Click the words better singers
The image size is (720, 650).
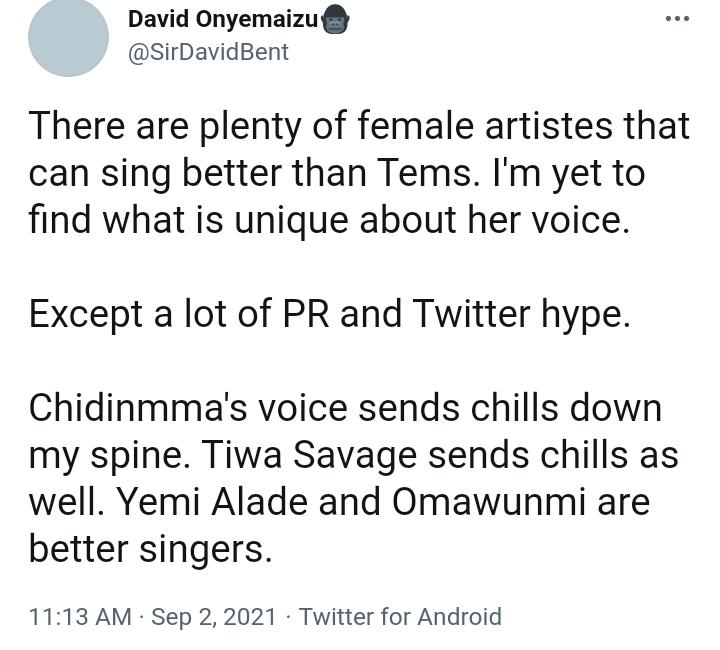151,549
